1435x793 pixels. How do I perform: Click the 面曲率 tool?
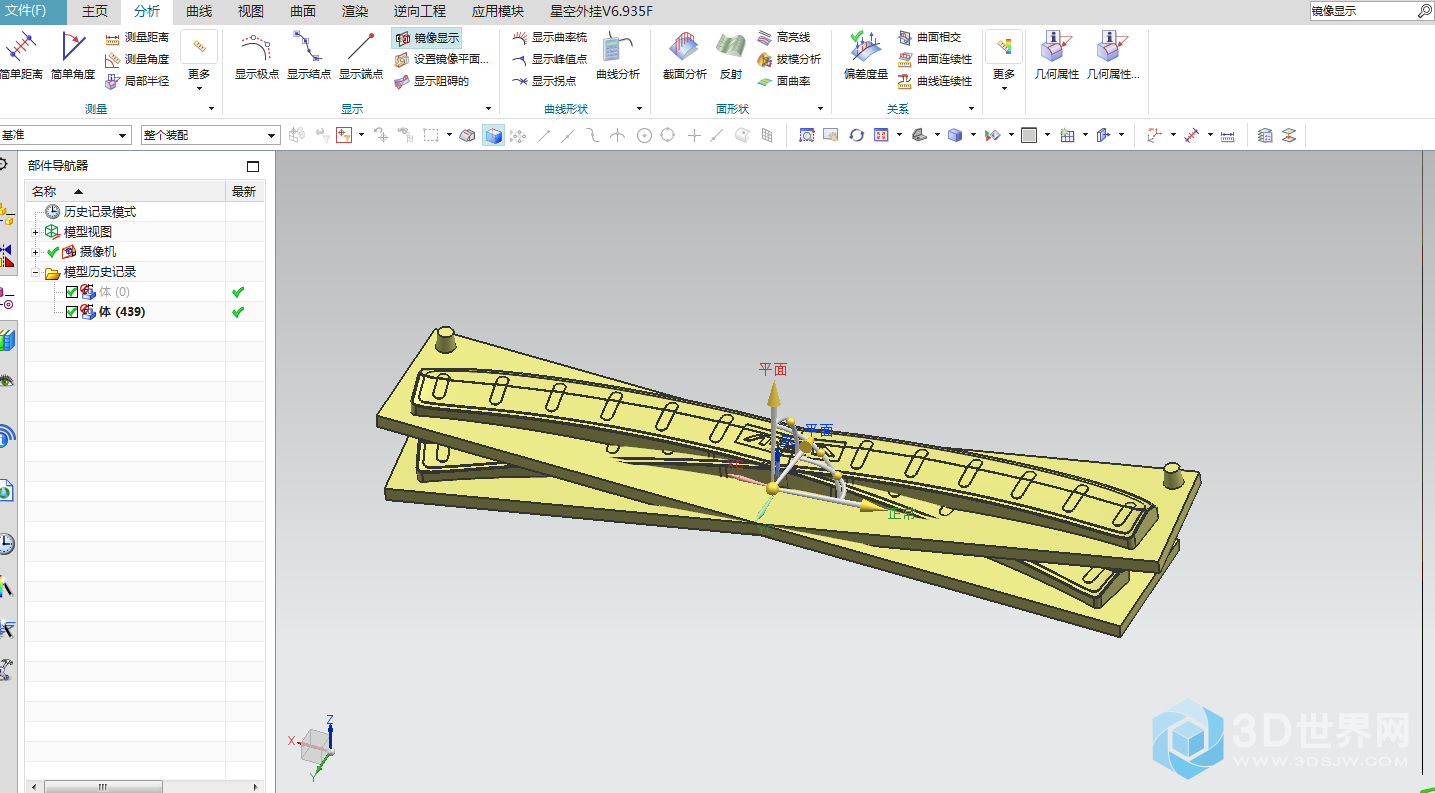[784, 81]
